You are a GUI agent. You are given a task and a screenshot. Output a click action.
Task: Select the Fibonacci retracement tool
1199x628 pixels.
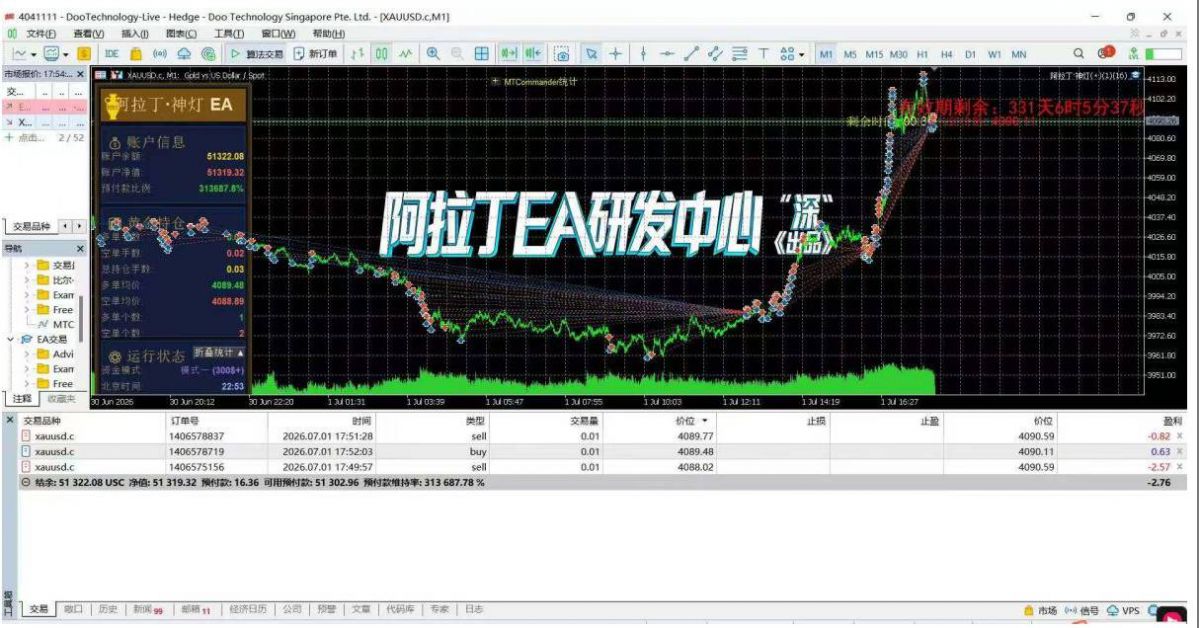click(x=739, y=54)
